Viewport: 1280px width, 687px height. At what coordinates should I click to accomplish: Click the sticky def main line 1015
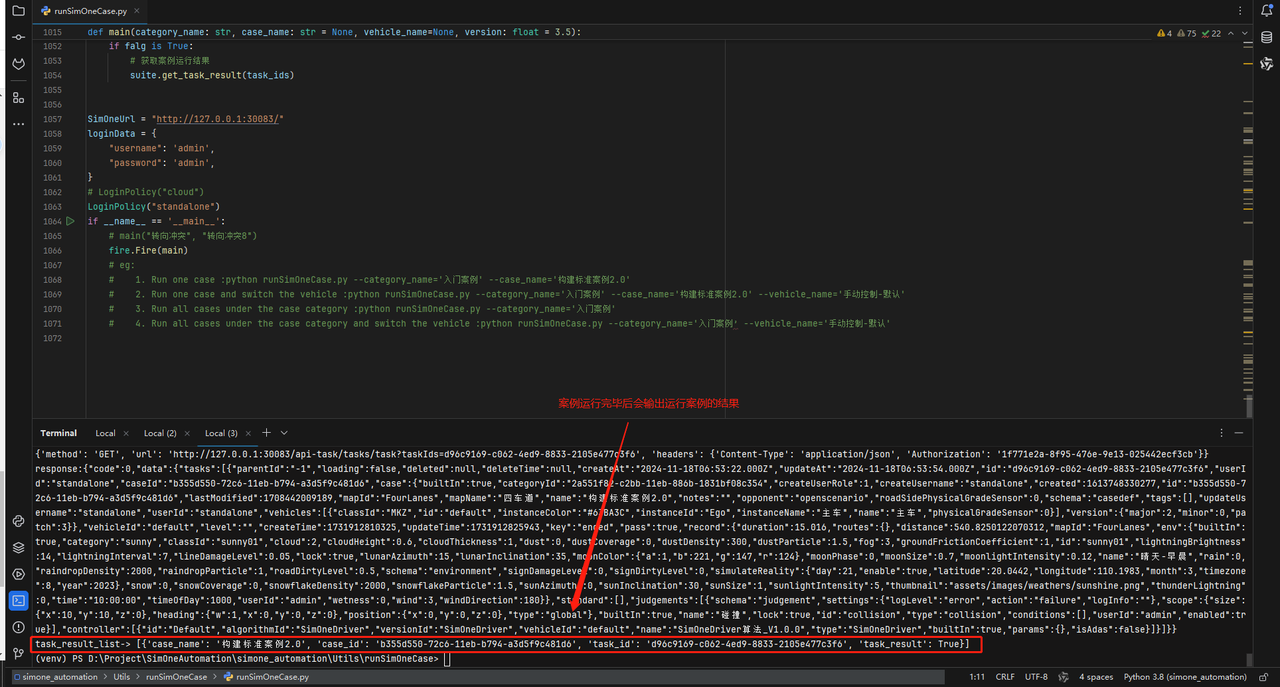pos(334,32)
